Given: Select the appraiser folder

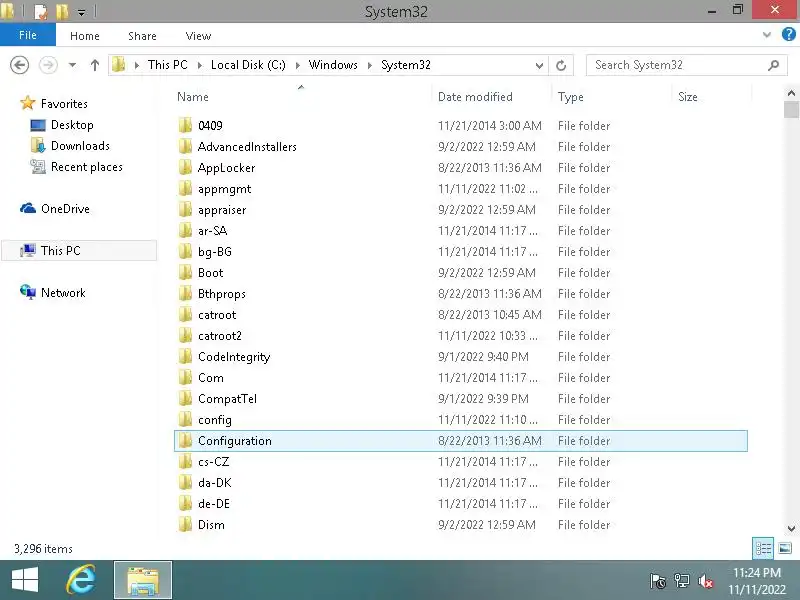Looking at the screenshot, I should [222, 210].
